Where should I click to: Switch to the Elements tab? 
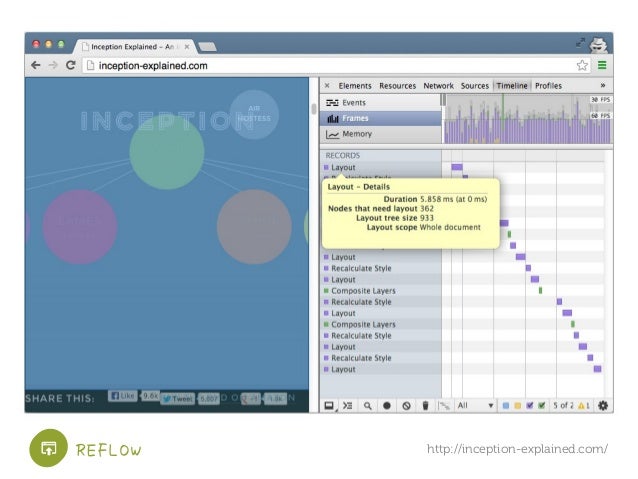point(355,86)
